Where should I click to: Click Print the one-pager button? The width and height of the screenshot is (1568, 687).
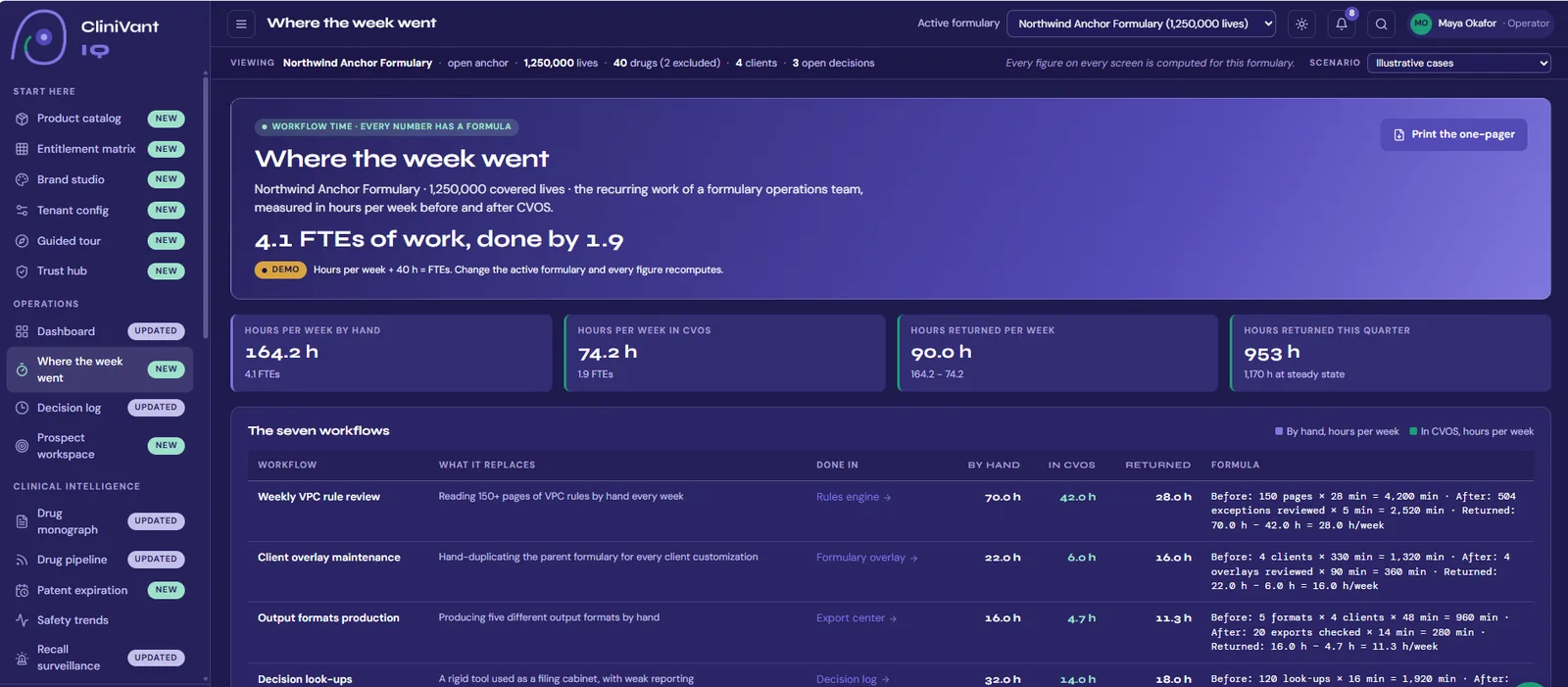click(x=1453, y=134)
